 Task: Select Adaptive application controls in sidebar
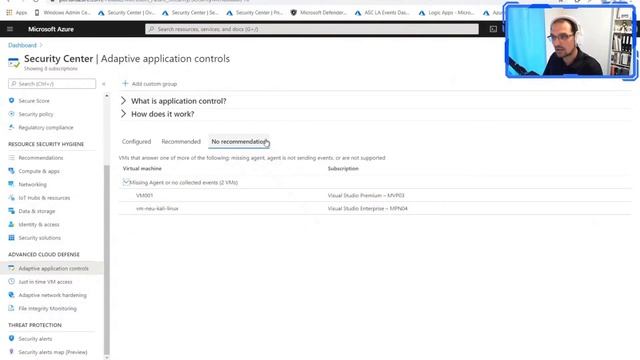point(53,268)
